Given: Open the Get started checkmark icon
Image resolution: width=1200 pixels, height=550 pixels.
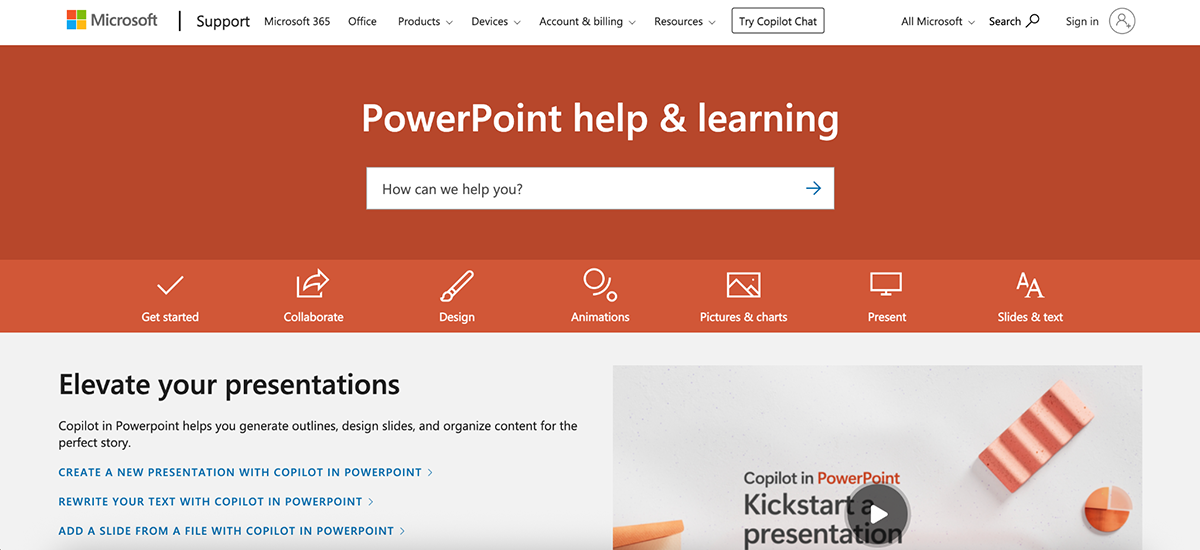Looking at the screenshot, I should click(x=170, y=286).
